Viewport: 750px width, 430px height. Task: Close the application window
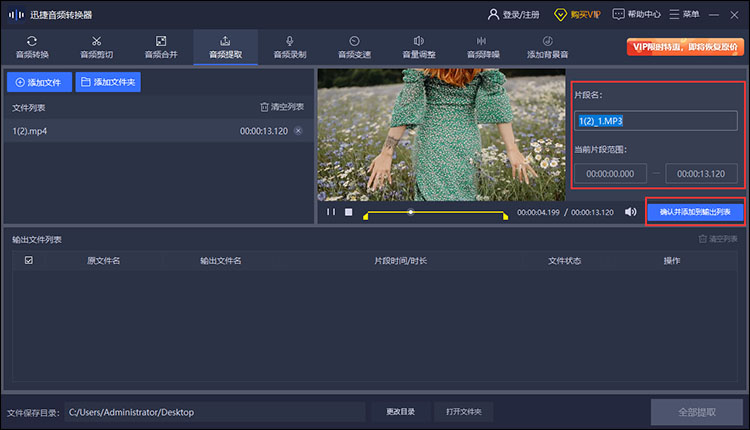point(735,15)
